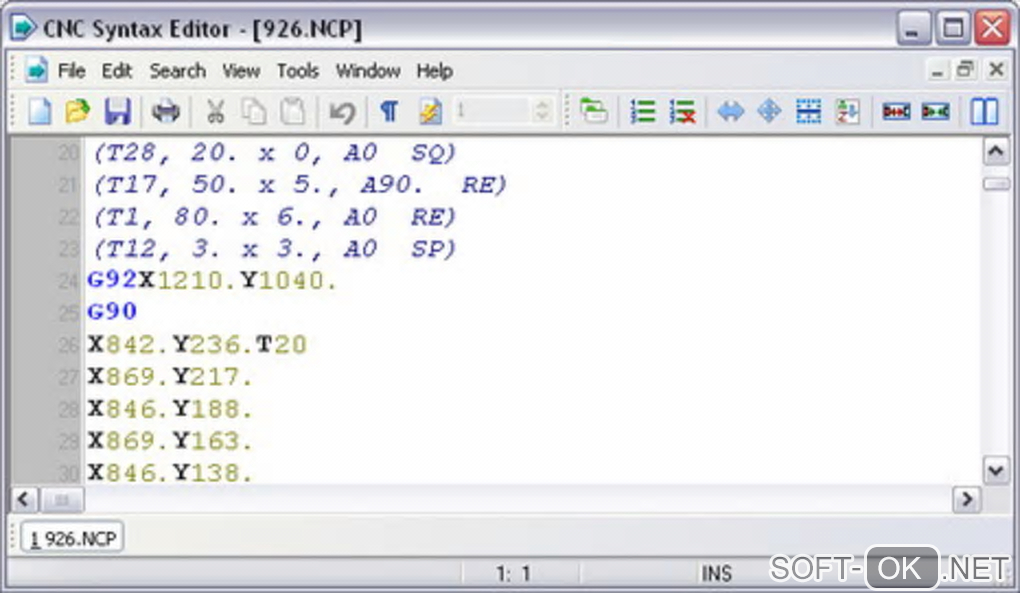Click the X846.Y188. code line
This screenshot has width=1020, height=593.
pos(170,409)
